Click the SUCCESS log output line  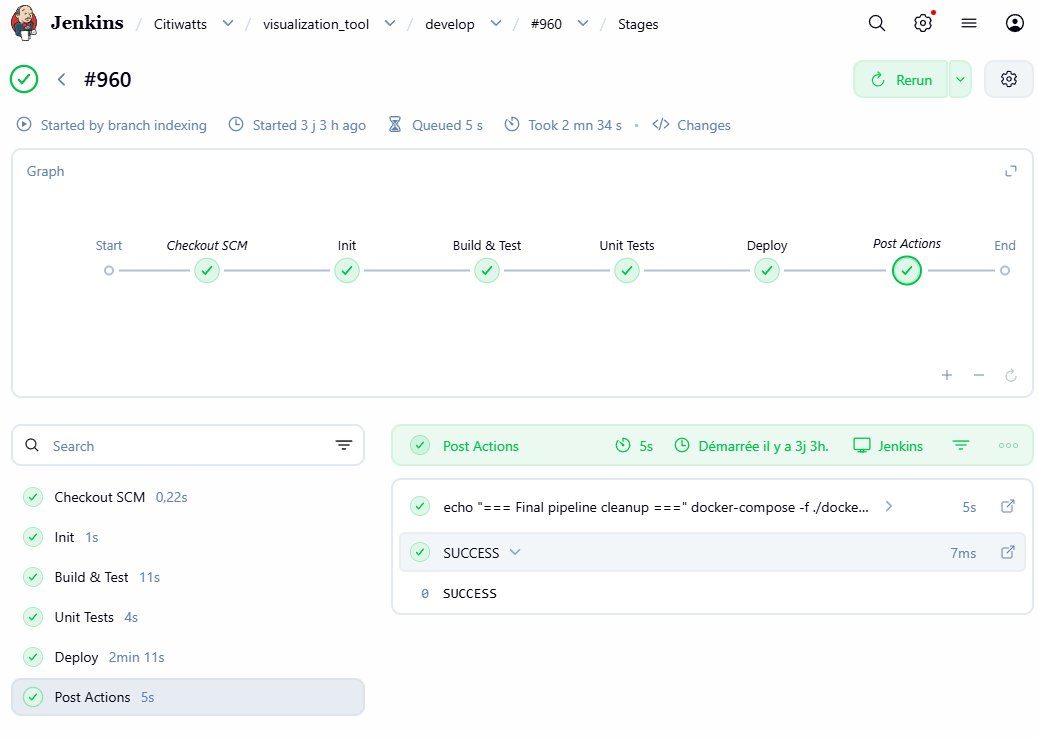(x=469, y=594)
